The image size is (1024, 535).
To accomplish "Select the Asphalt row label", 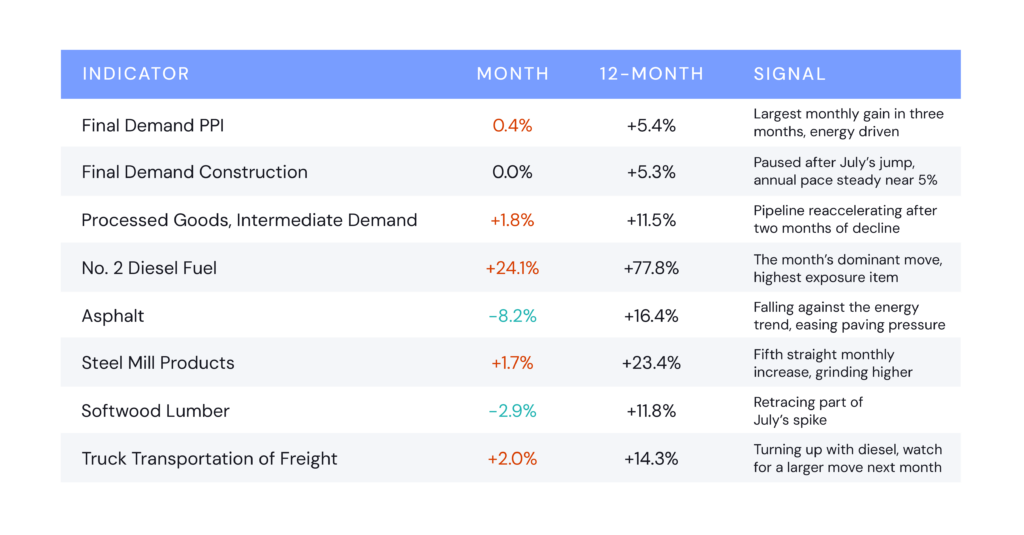I will (113, 316).
